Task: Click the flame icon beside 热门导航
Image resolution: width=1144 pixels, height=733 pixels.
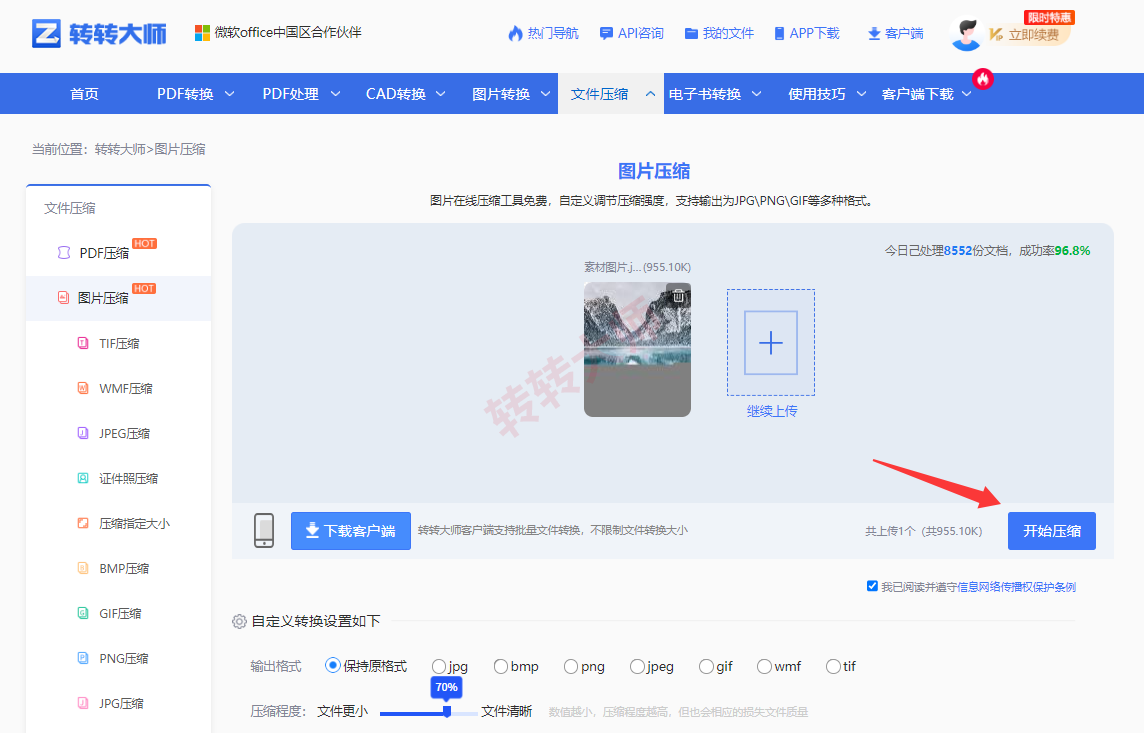Action: point(516,34)
